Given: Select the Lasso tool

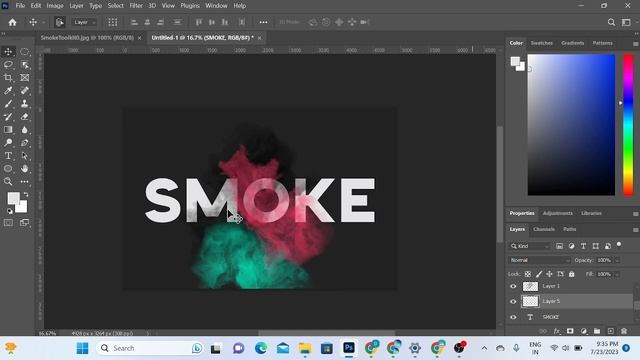Looking at the screenshot, I should click(x=8, y=65).
